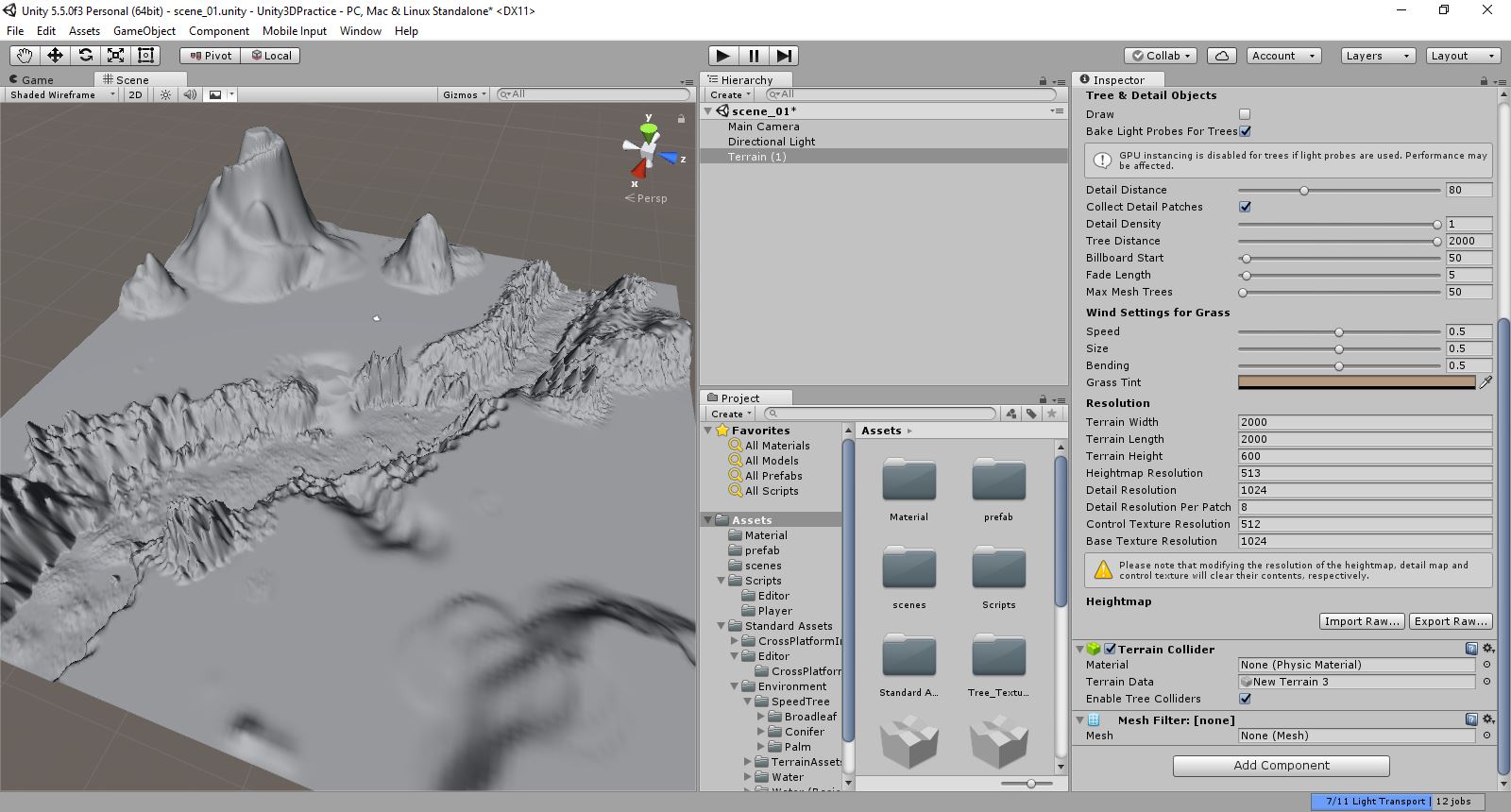
Task: Open the Component menu
Action: [219, 31]
